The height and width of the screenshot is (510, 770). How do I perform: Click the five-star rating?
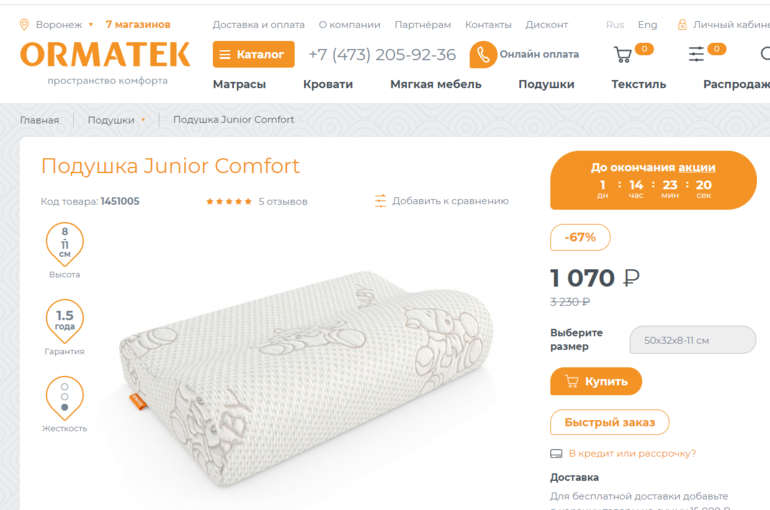(229, 201)
